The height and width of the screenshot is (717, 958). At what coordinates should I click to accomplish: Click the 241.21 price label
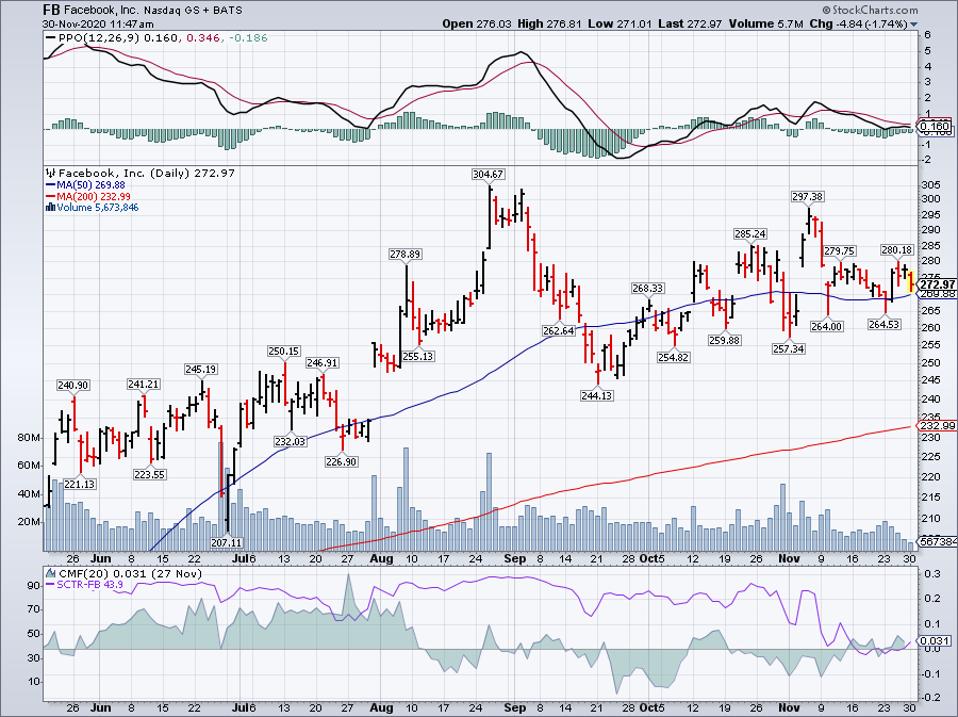tap(144, 384)
